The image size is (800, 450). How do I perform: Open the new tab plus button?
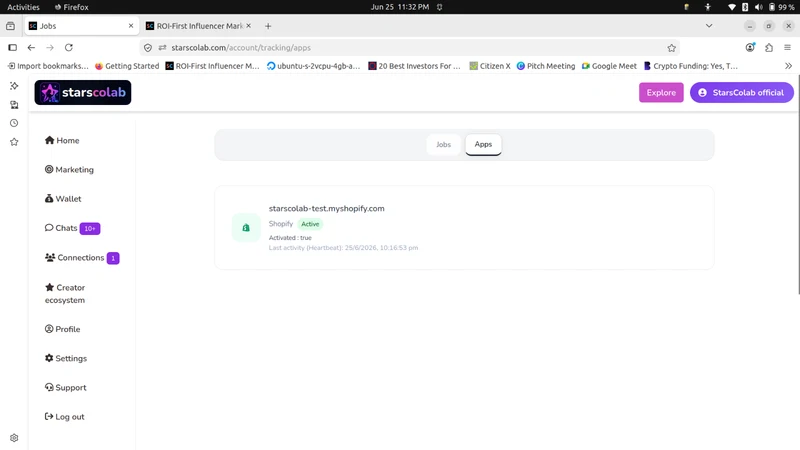pyautogui.click(x=268, y=26)
